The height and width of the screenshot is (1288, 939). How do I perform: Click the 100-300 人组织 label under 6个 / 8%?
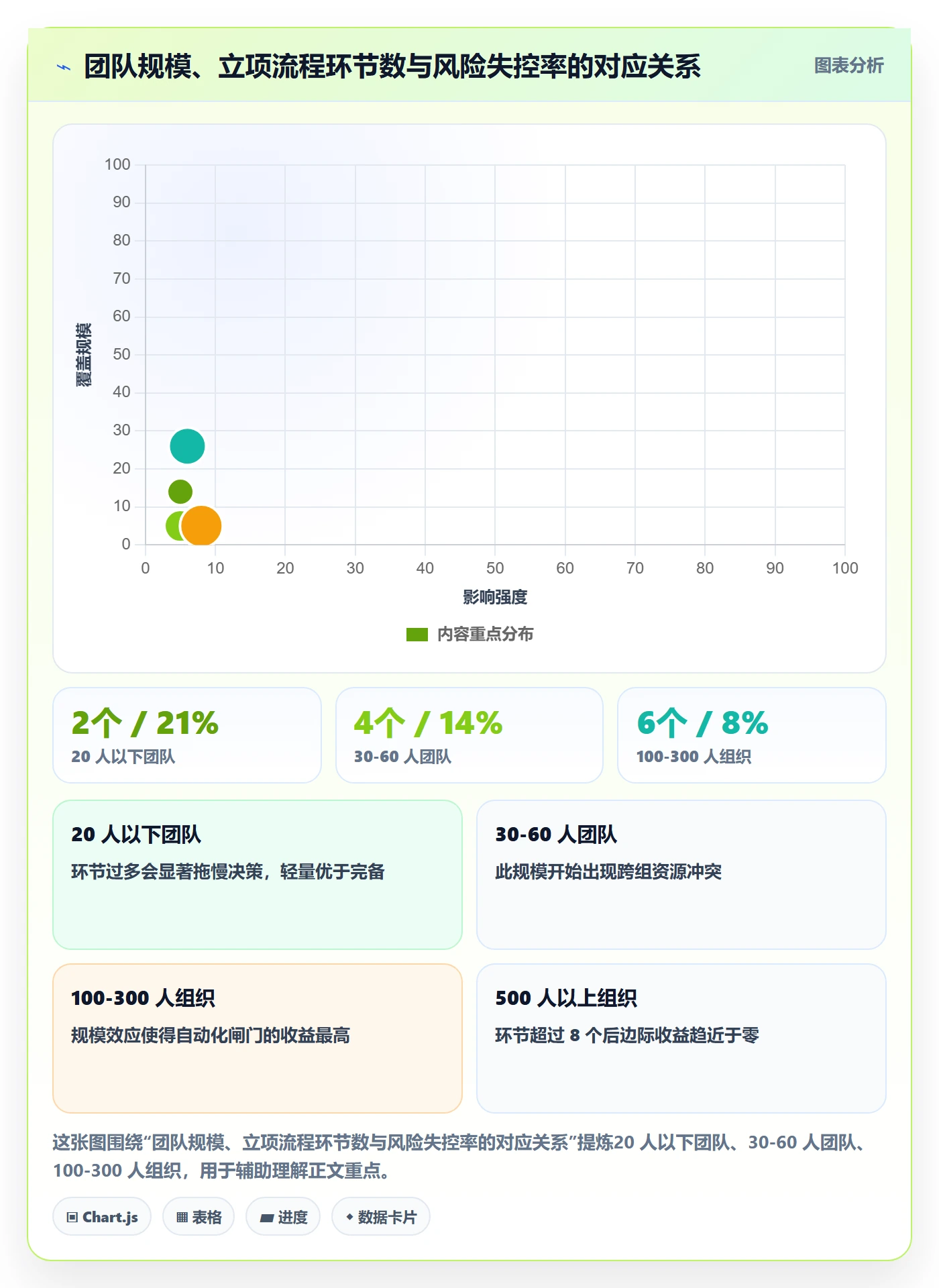click(x=694, y=757)
